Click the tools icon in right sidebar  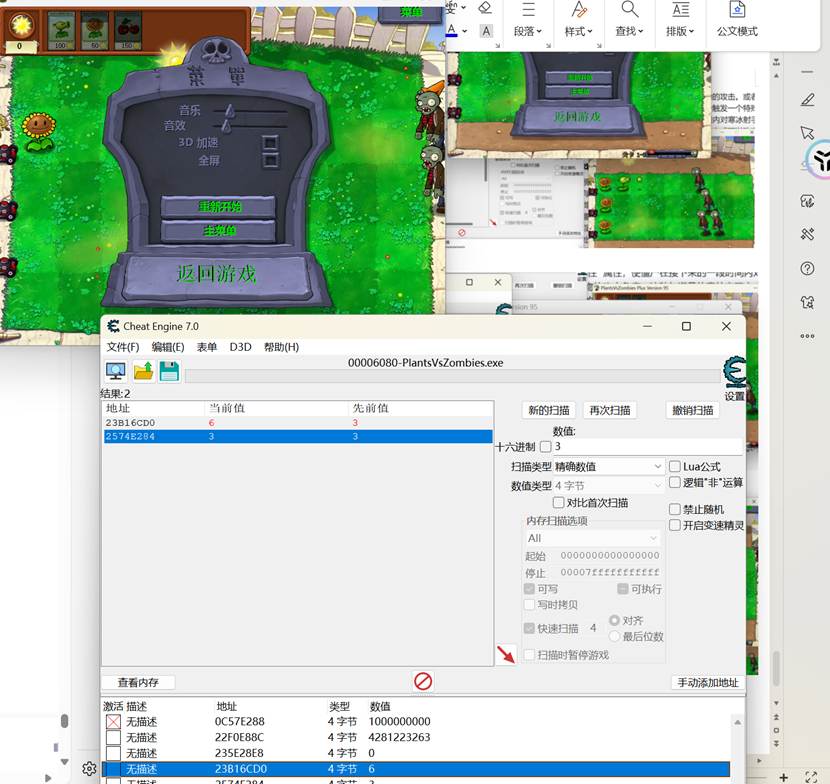click(x=807, y=234)
